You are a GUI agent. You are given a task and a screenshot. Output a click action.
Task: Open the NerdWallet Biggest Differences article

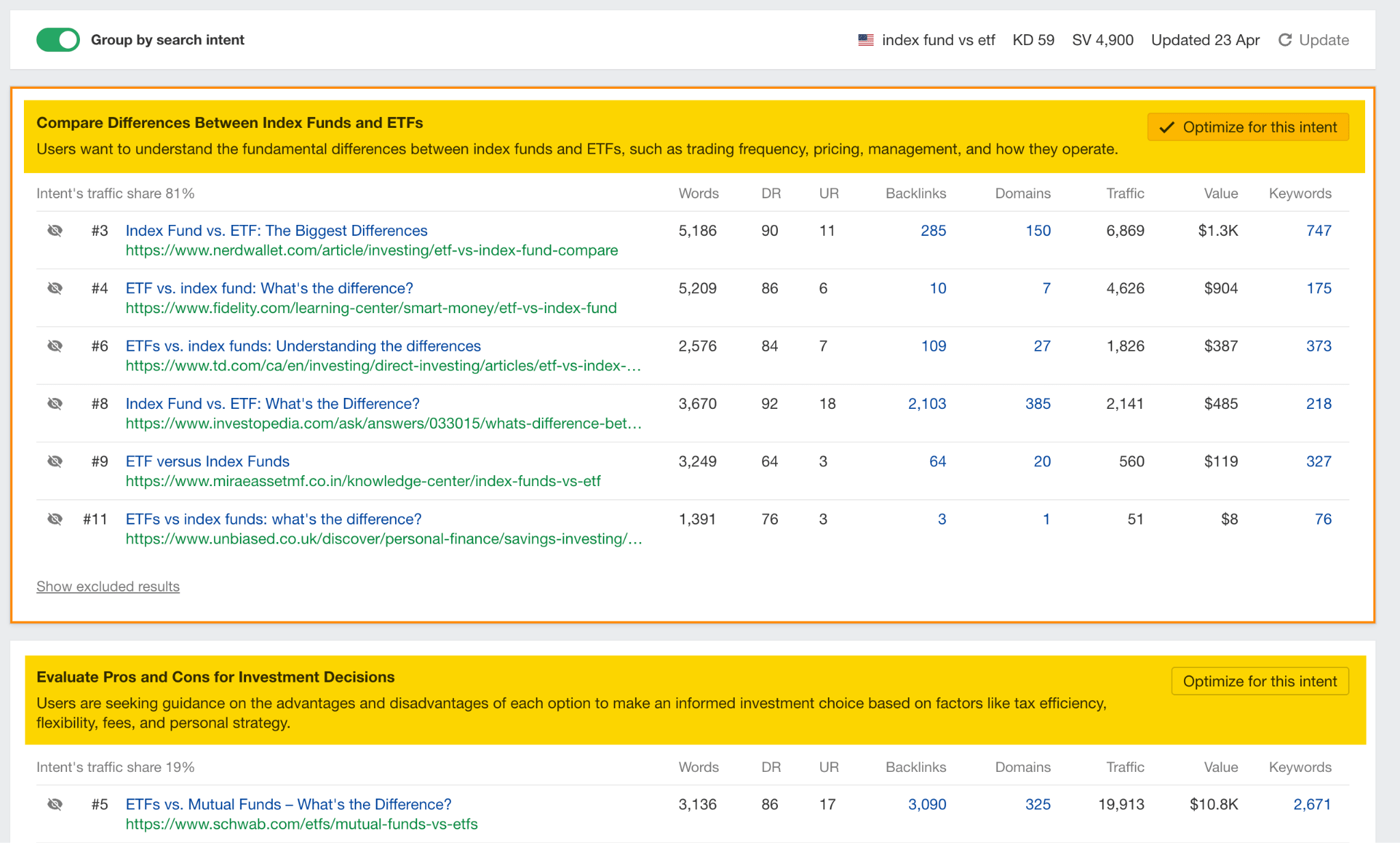[276, 230]
